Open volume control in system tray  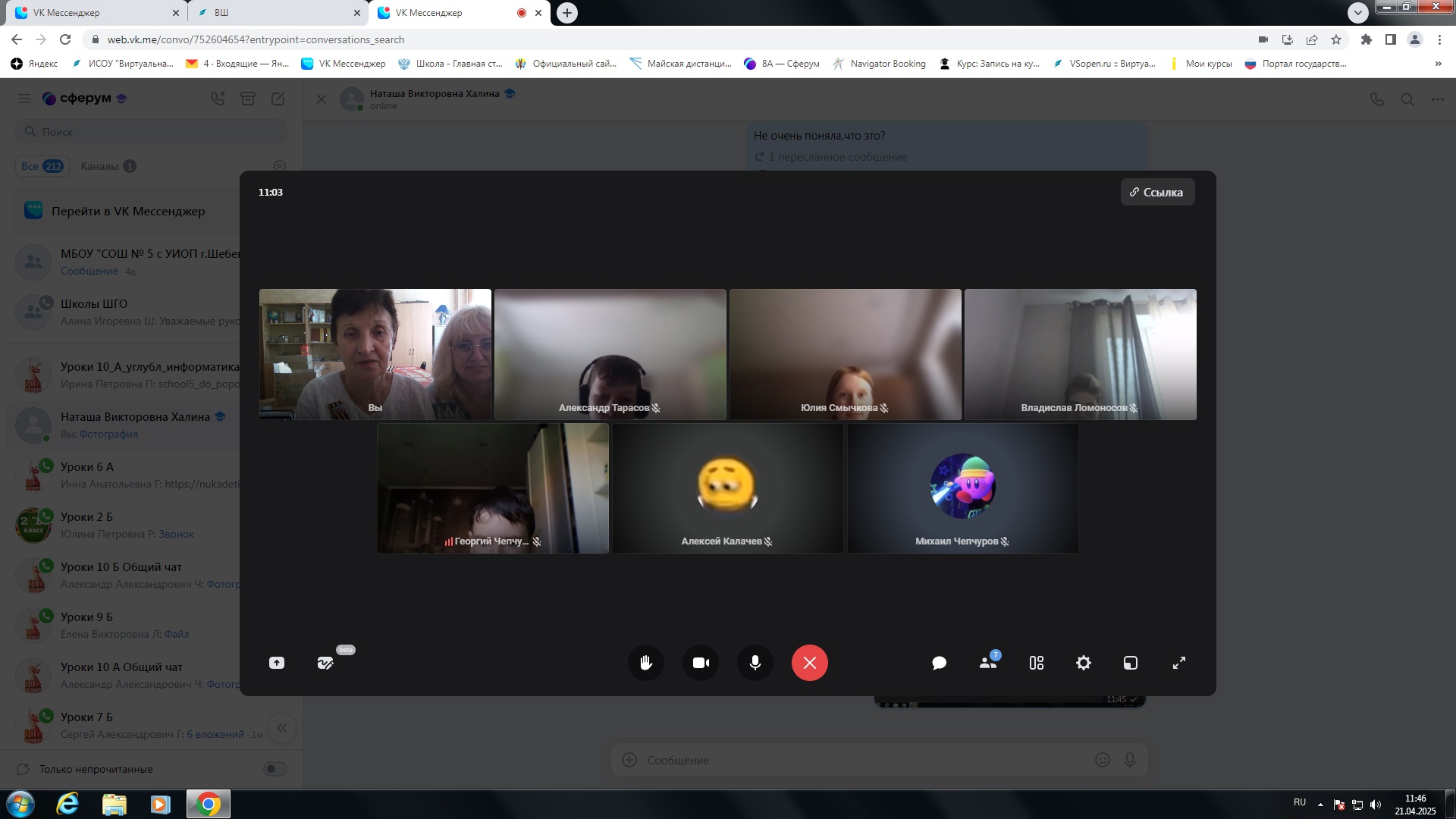click(1376, 805)
